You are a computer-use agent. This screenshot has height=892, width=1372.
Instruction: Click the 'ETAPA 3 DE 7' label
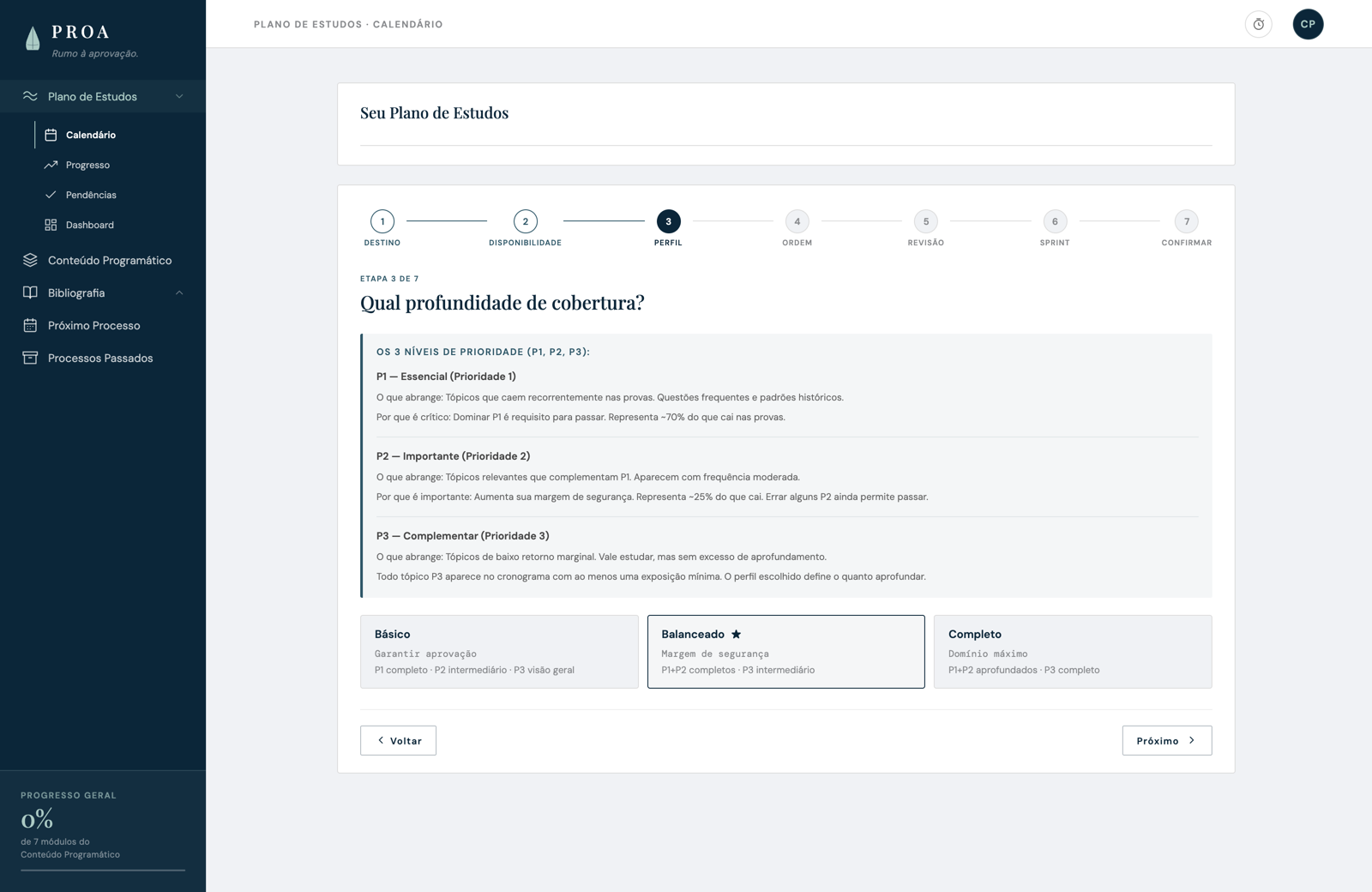389,279
